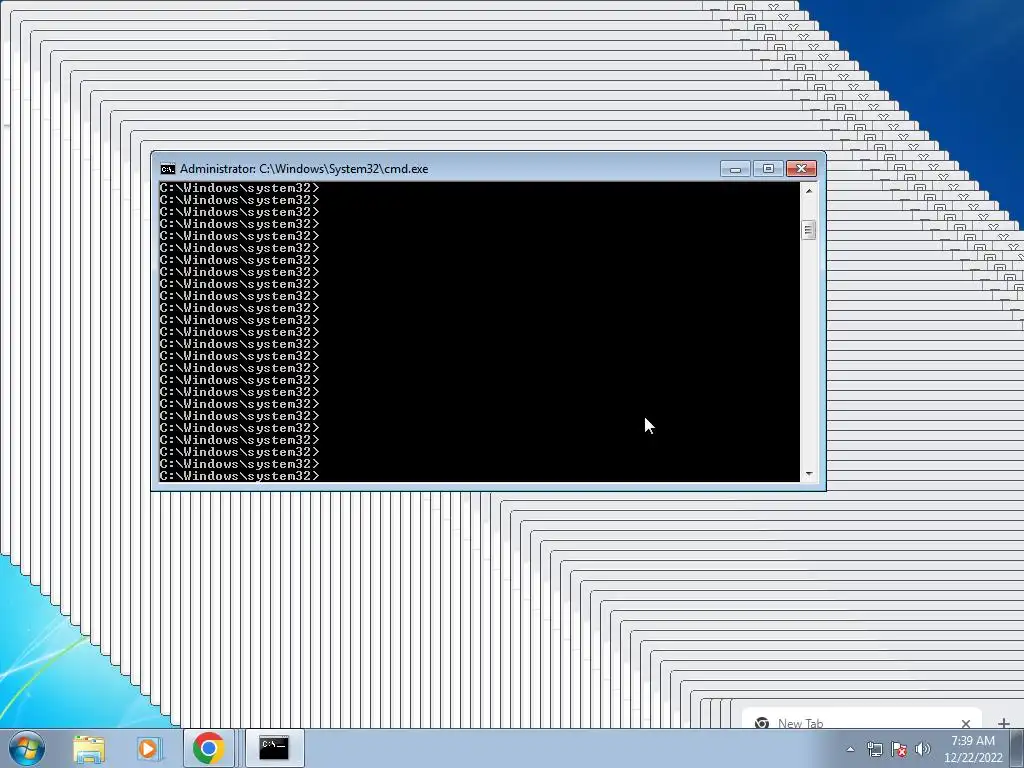Click the last C:\Windows\system32> prompt line
This screenshot has width=1024, height=768.
coord(240,476)
